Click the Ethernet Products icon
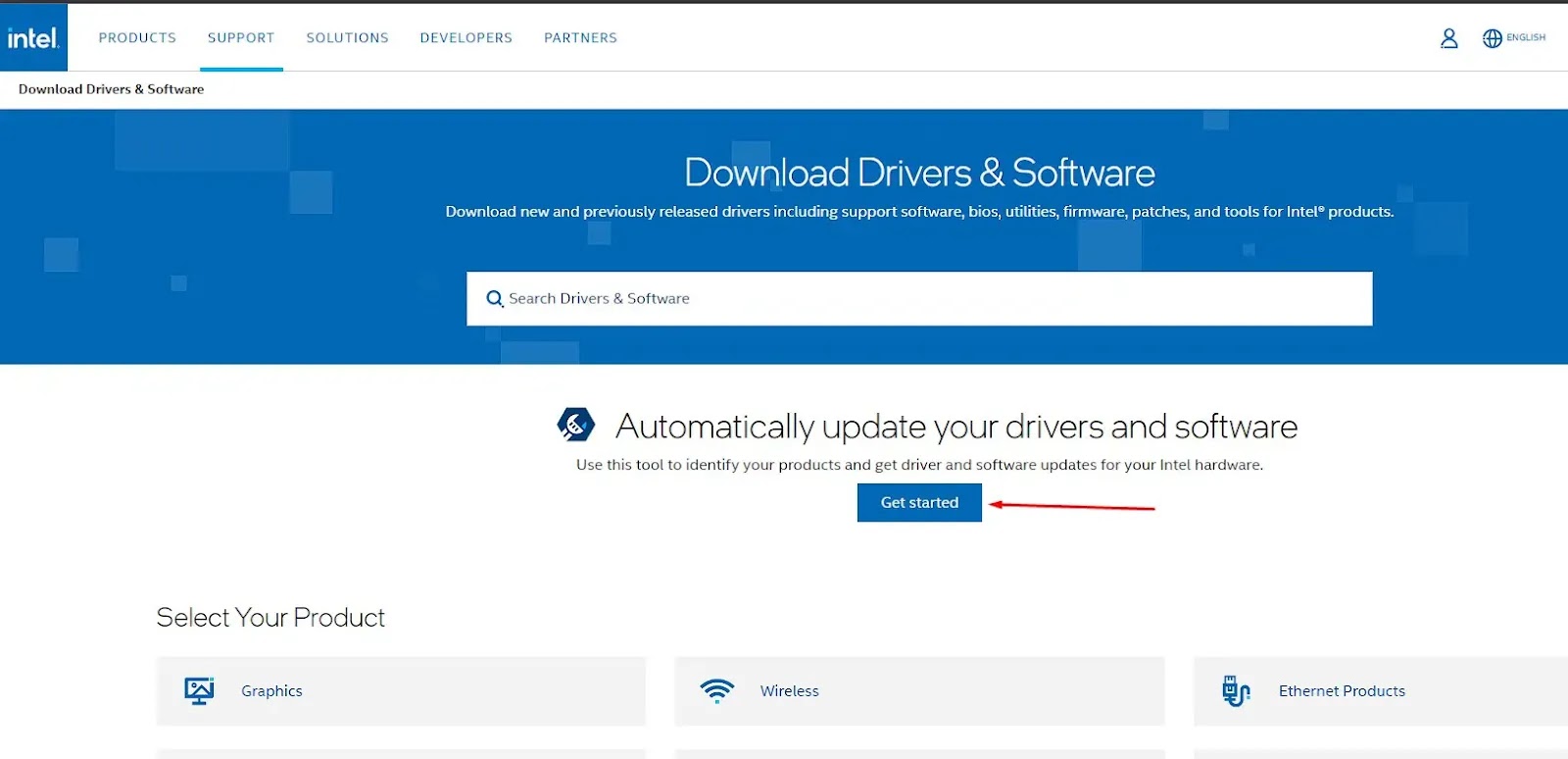The height and width of the screenshot is (759, 1568). point(1236,691)
